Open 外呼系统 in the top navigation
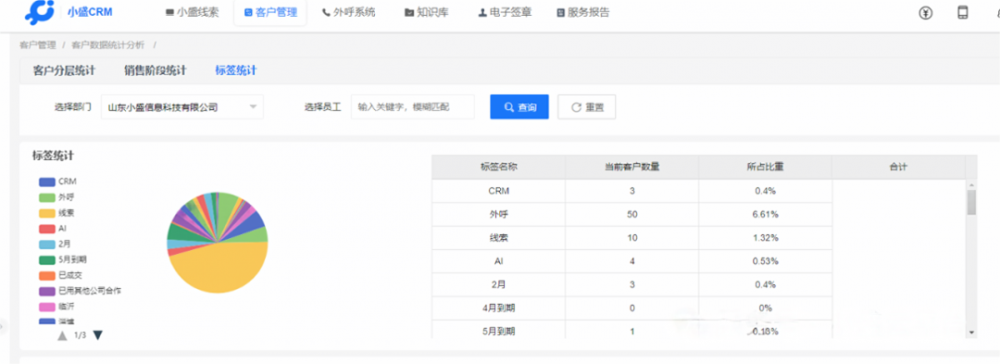 tap(349, 12)
